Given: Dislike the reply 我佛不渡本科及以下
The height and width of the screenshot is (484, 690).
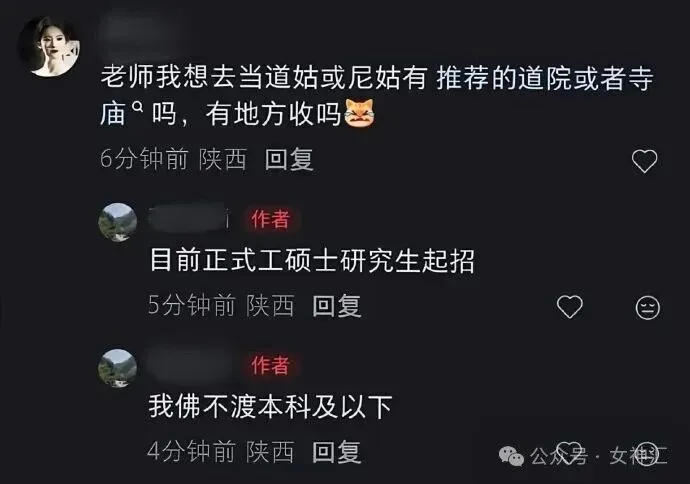Looking at the screenshot, I should [648, 453].
